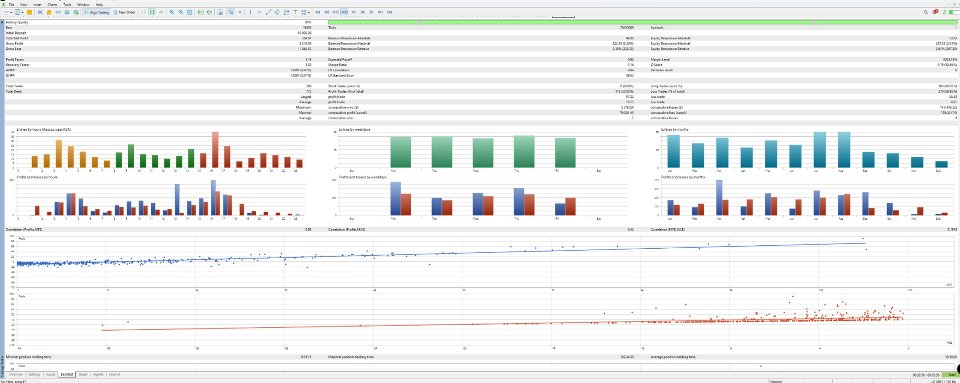This screenshot has width=960, height=383.
Task: Open the trading signals toolbar icon
Action: tap(58, 12)
